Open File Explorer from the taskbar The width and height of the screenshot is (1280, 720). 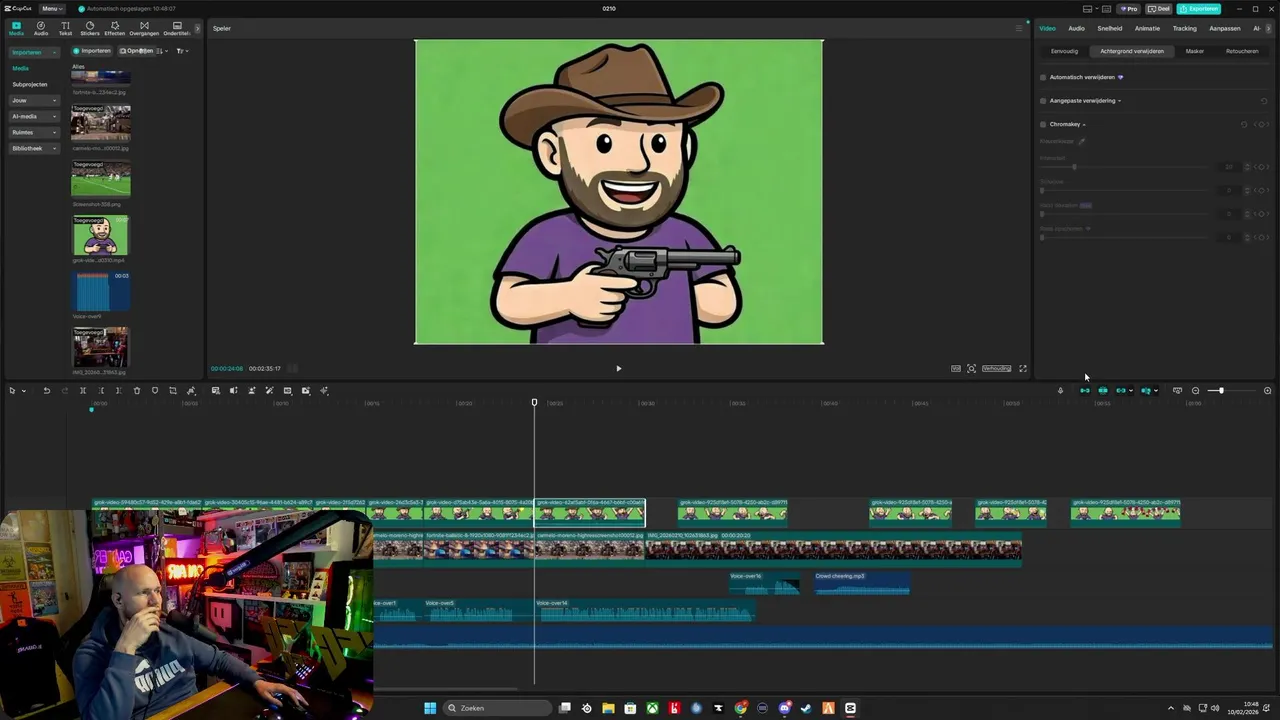tap(608, 708)
